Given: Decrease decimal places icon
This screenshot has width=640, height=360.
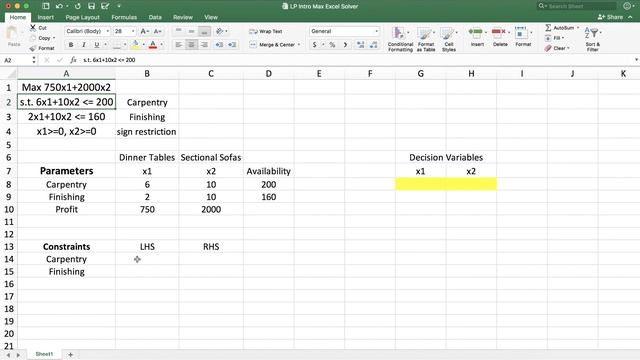Looking at the screenshot, I should [x=373, y=44].
